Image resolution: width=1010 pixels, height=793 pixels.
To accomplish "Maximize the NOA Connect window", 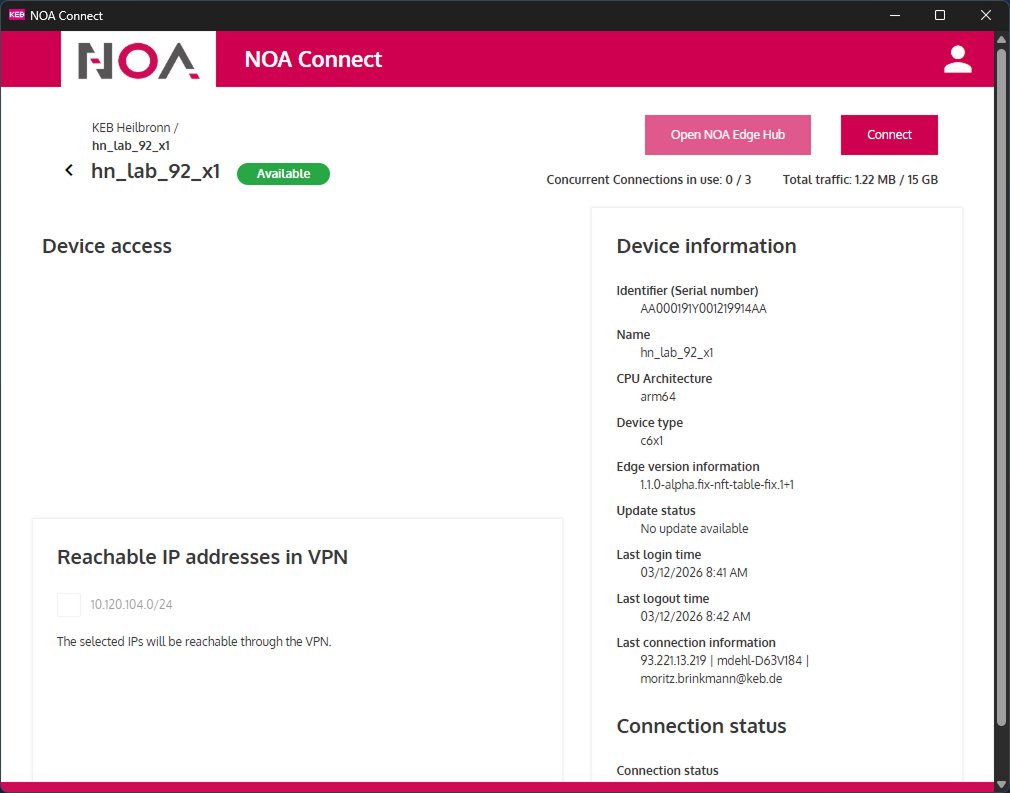I will (940, 15).
